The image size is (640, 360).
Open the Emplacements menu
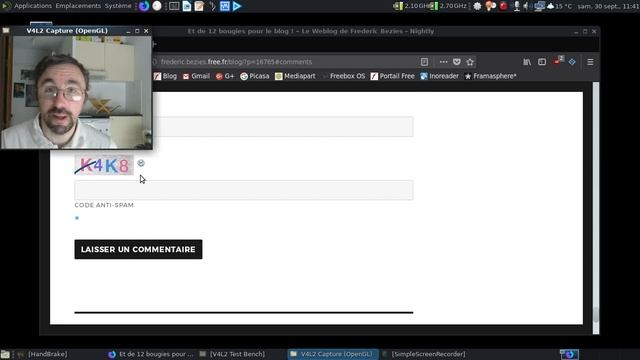[78, 6]
